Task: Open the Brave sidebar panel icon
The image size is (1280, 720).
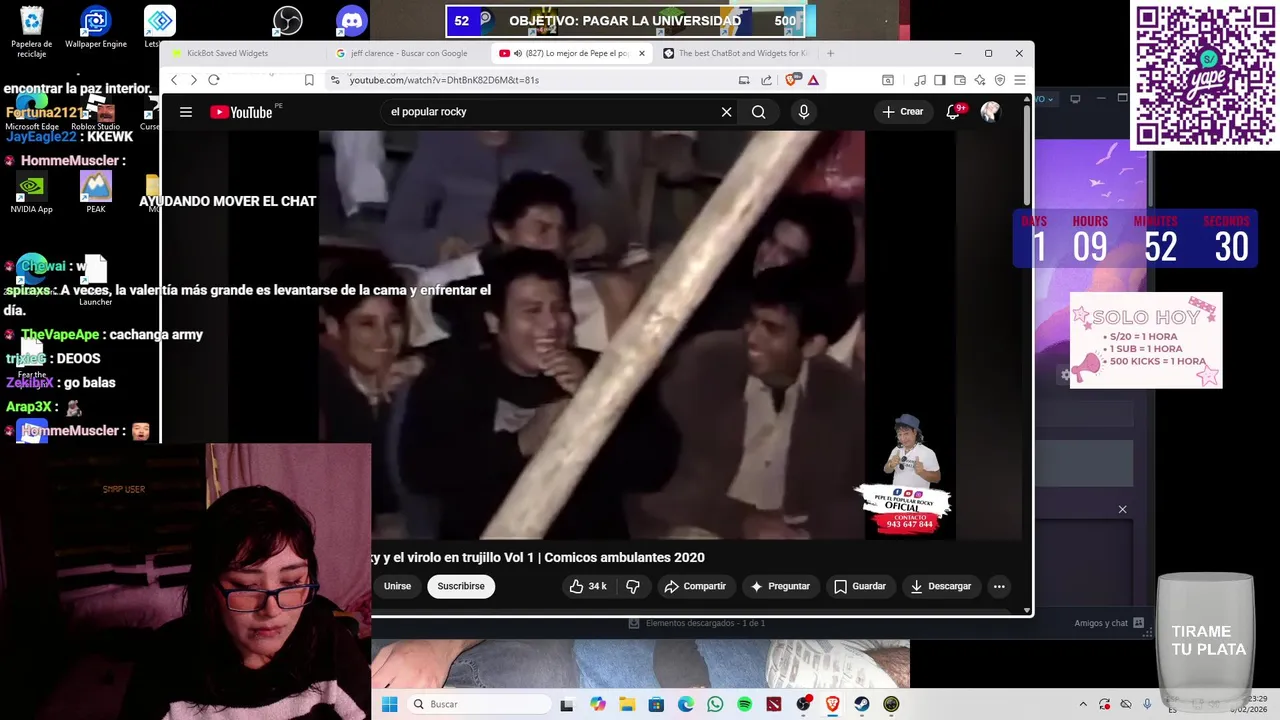Action: pyautogui.click(x=939, y=80)
